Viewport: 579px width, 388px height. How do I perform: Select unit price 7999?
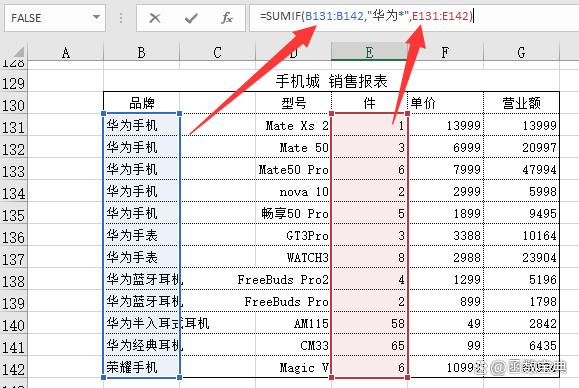[x=445, y=169]
